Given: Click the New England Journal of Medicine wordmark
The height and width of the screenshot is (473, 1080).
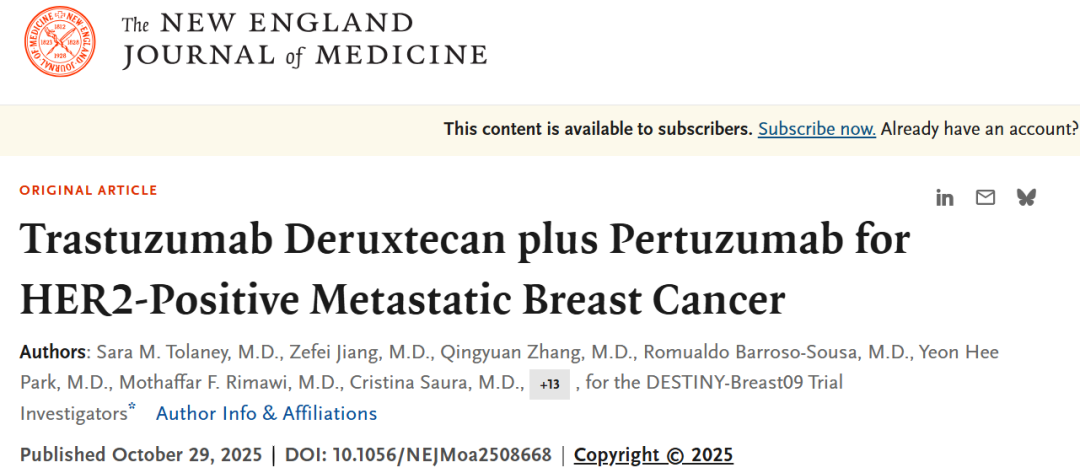Looking at the screenshot, I should (304, 40).
